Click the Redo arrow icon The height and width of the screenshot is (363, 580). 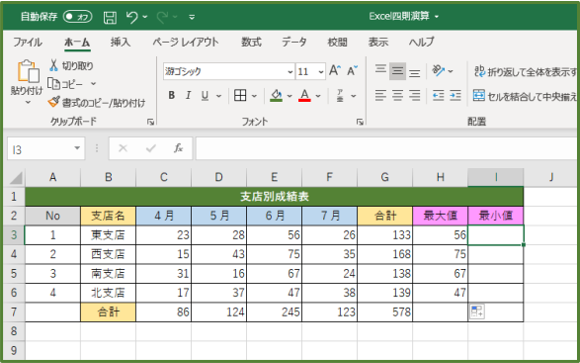(x=162, y=17)
